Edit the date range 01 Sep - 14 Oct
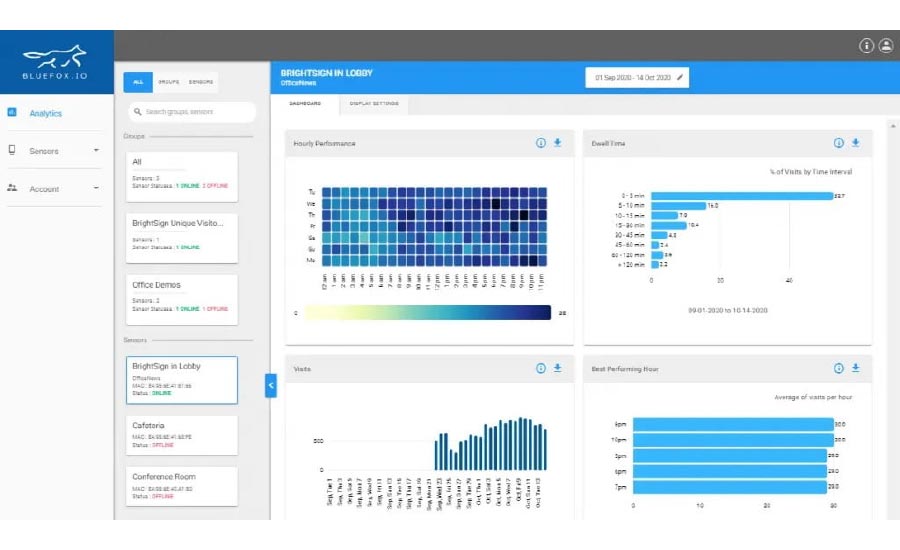The image size is (900, 550). 640,77
